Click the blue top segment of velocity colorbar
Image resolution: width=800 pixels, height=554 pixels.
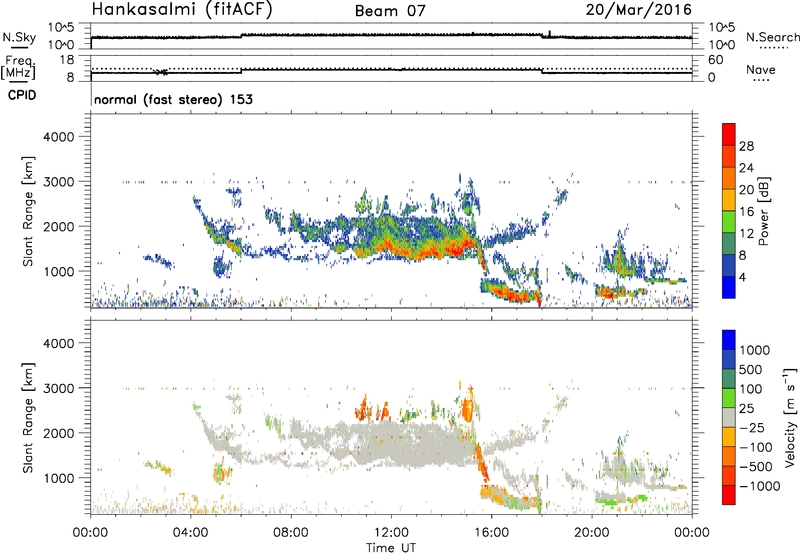coord(729,340)
